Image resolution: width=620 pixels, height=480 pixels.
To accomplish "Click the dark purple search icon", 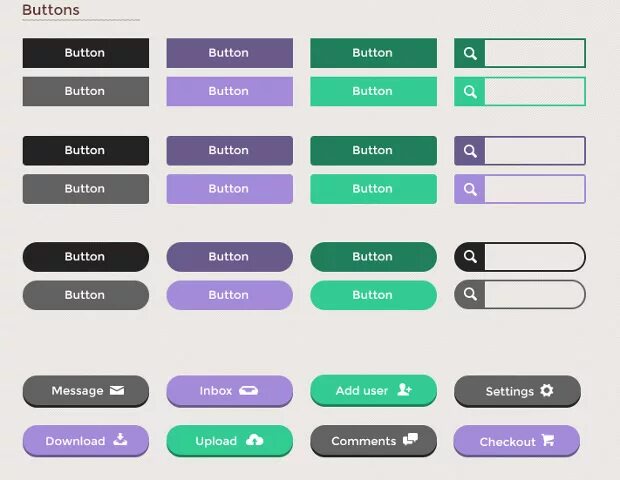I will 470,151.
